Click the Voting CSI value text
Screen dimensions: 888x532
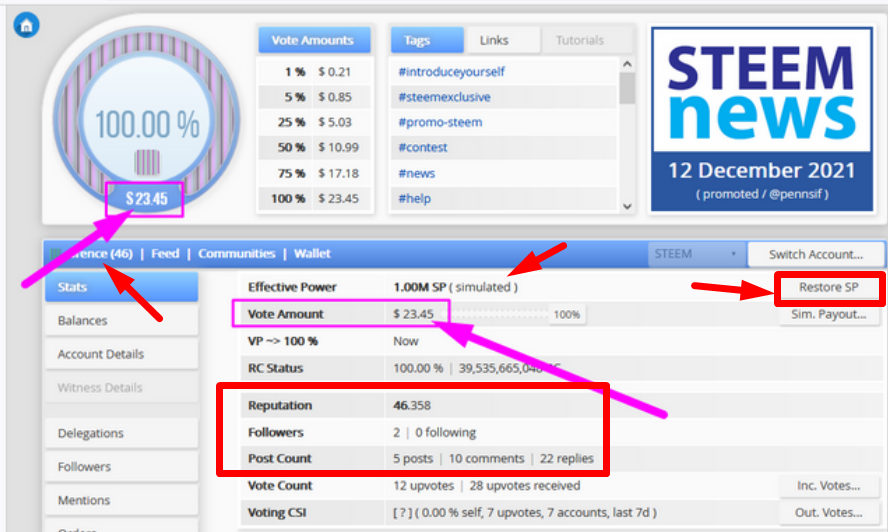pyautogui.click(x=525, y=512)
